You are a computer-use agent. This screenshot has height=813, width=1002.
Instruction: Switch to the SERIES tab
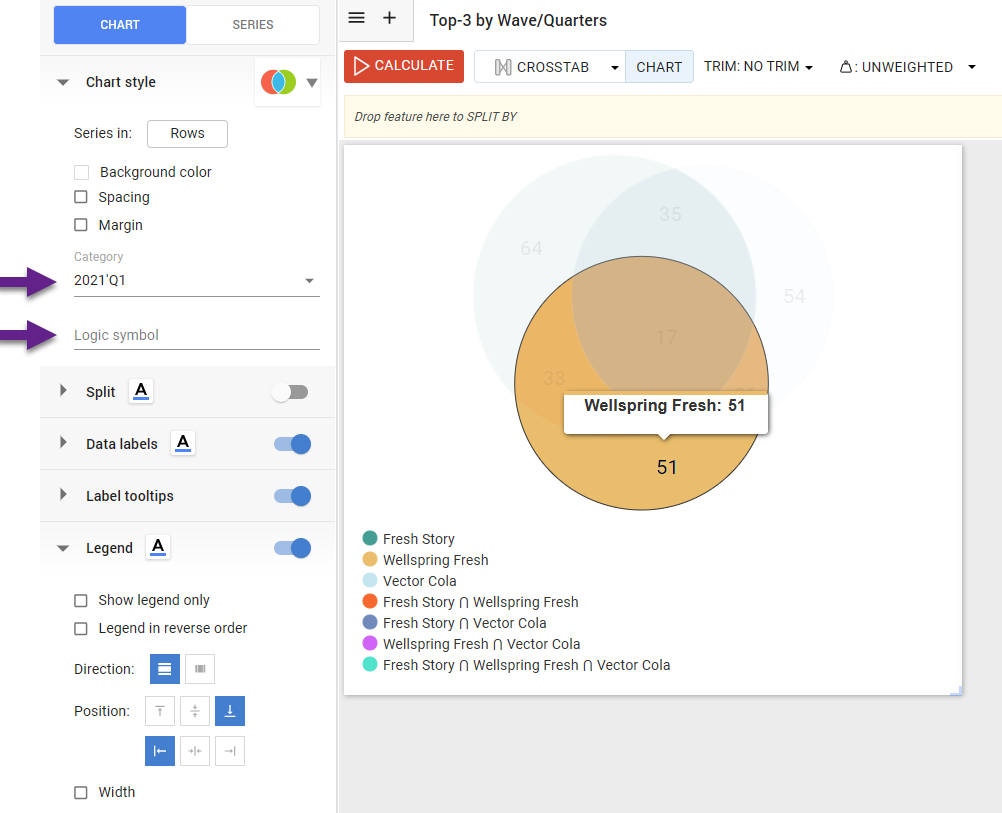pyautogui.click(x=253, y=25)
